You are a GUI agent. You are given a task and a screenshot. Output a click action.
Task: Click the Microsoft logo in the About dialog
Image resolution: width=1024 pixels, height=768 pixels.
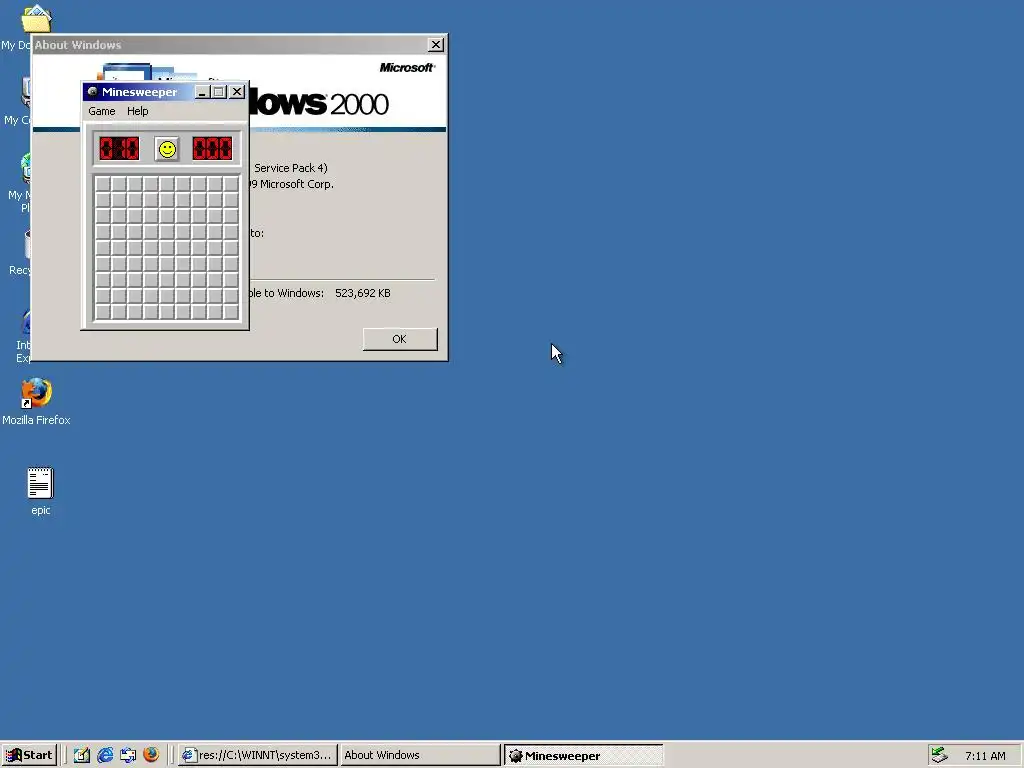point(407,67)
